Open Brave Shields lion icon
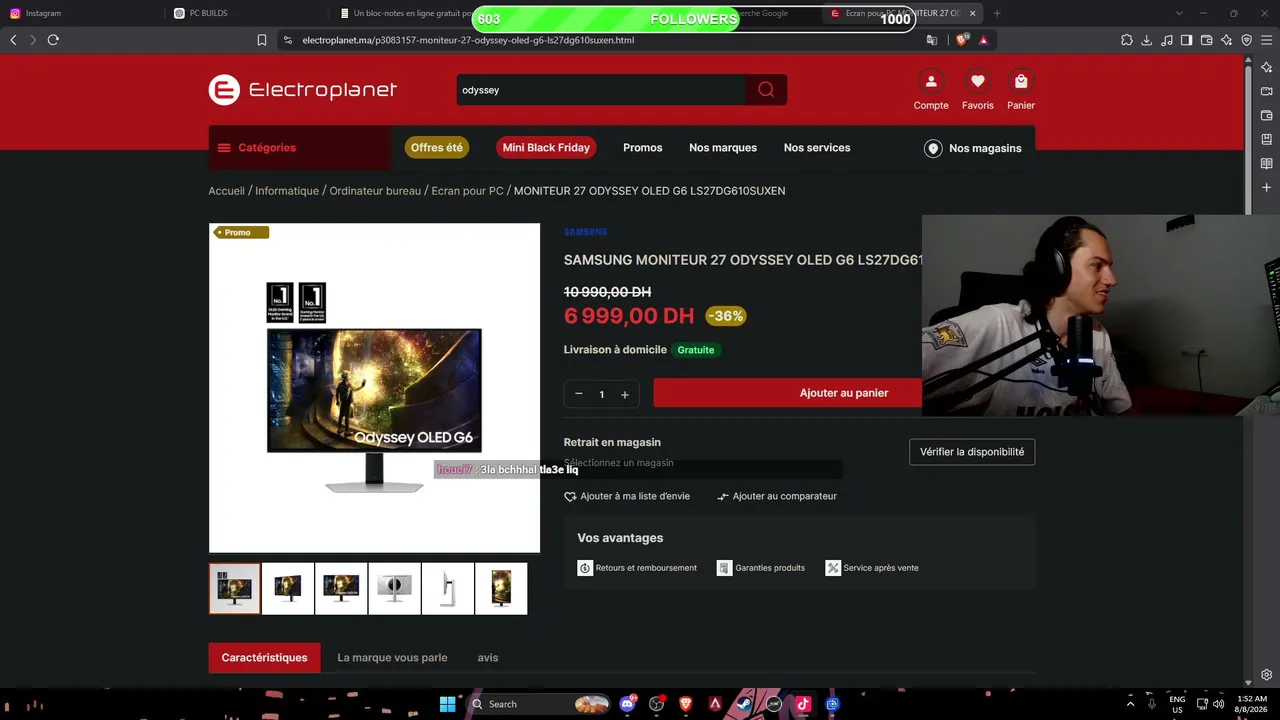Image resolution: width=1280 pixels, height=720 pixels. [x=962, y=40]
